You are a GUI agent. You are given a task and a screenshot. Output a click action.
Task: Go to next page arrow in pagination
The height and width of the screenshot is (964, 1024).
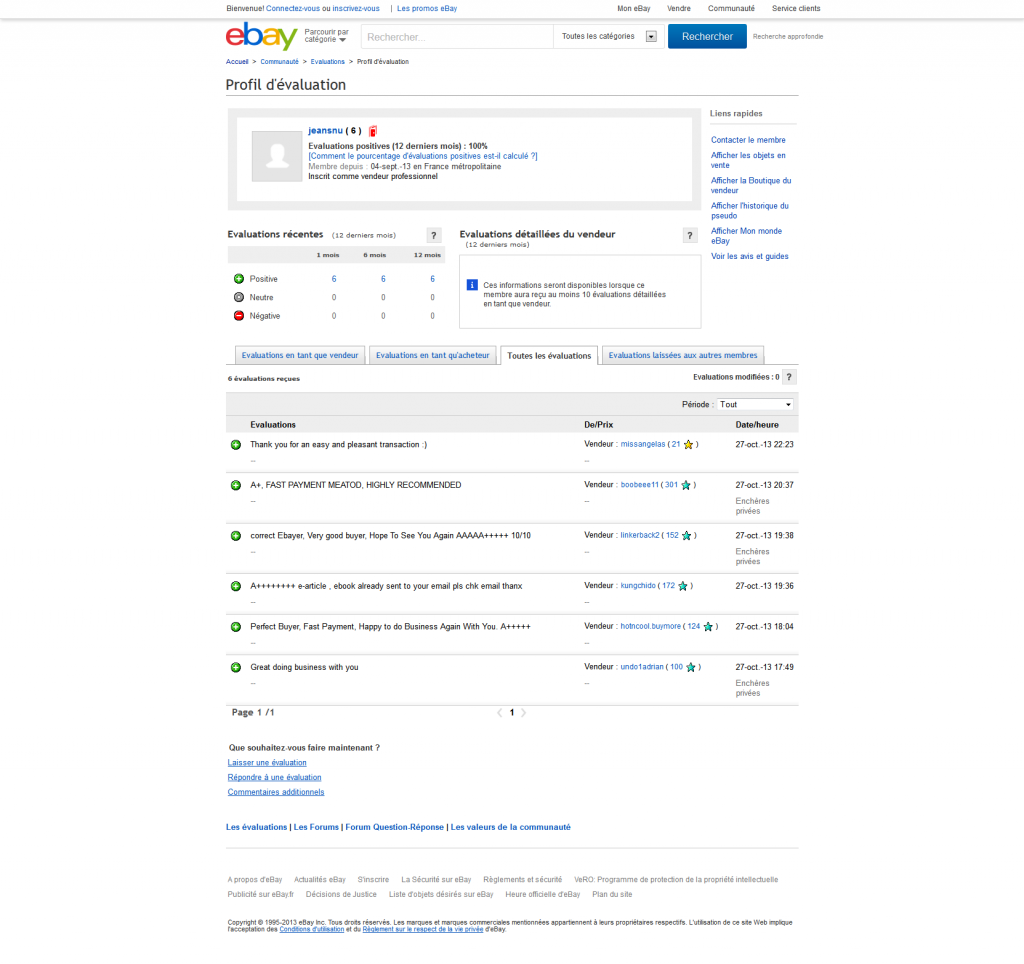pos(524,713)
